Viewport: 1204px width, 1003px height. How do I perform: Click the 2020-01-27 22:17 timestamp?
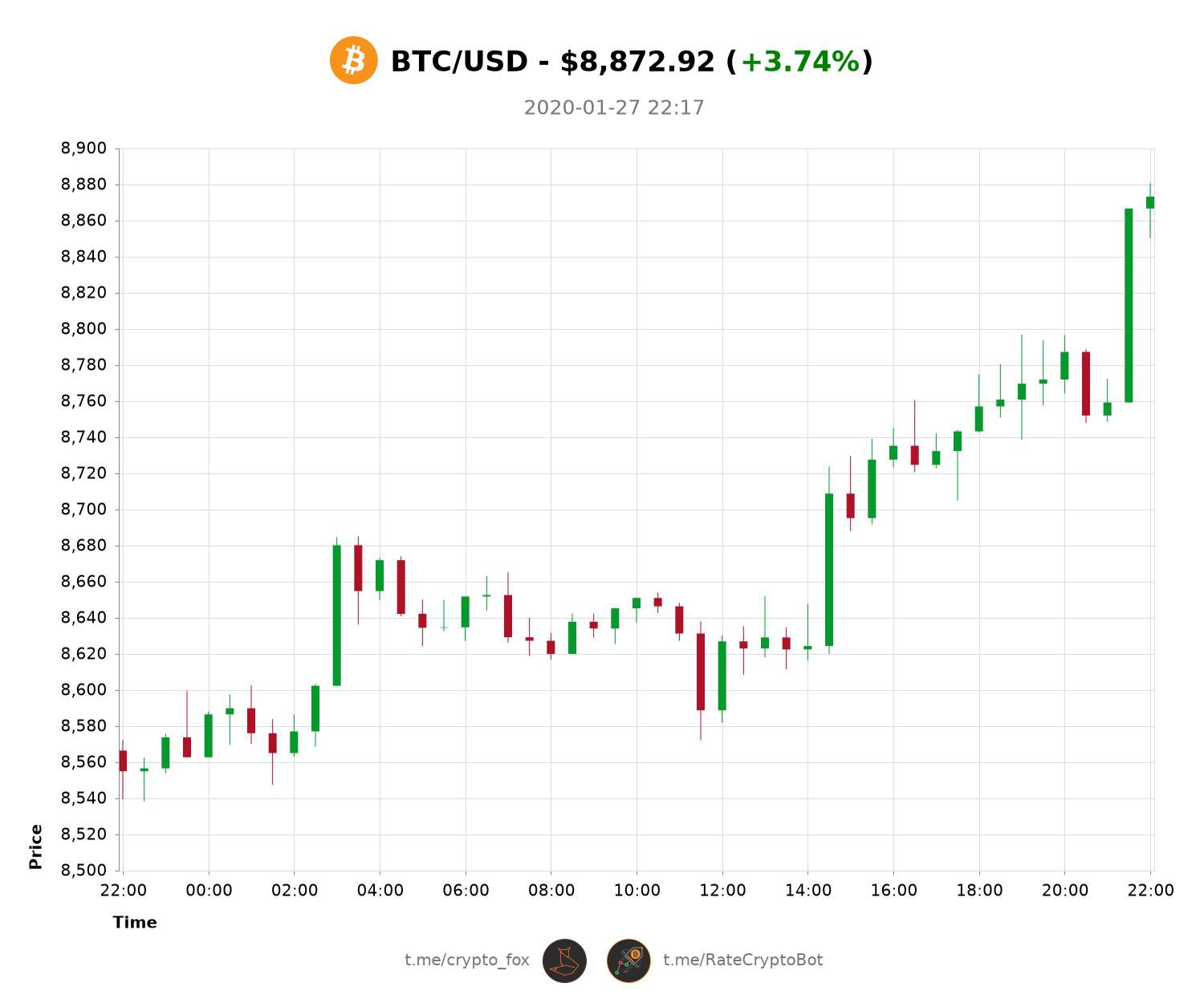pyautogui.click(x=614, y=108)
